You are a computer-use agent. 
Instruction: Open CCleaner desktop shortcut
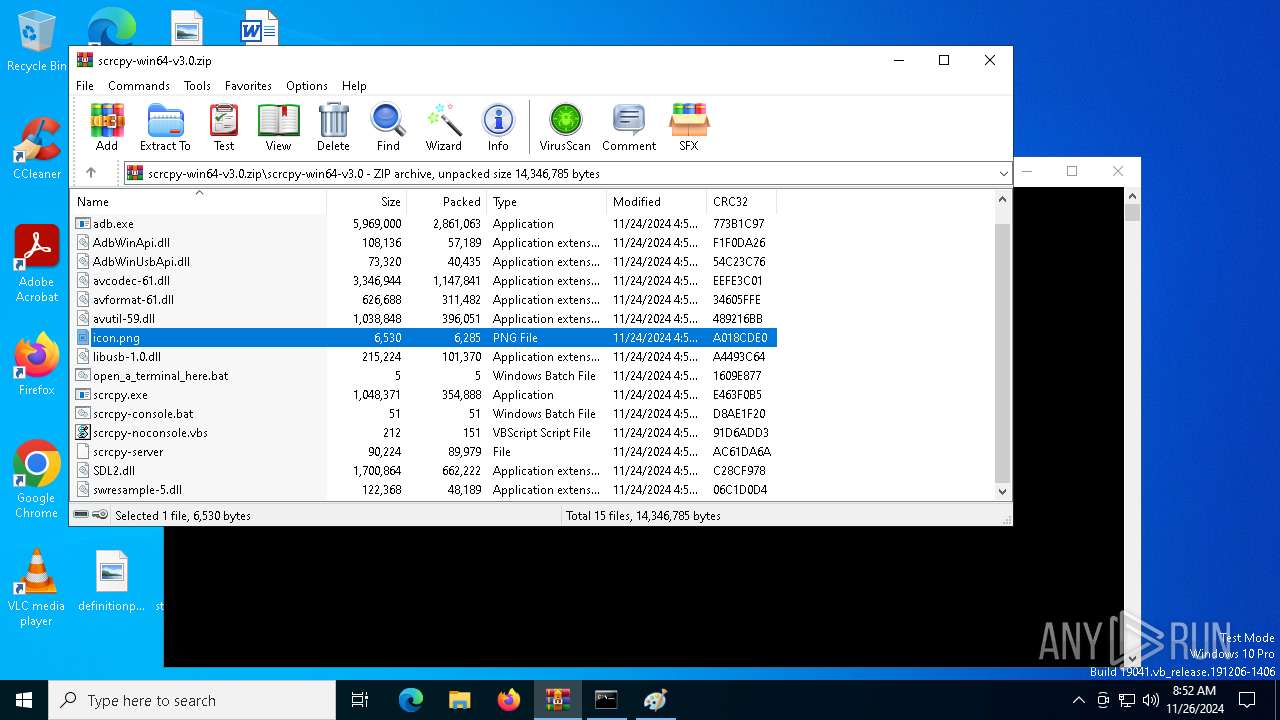[x=36, y=149]
